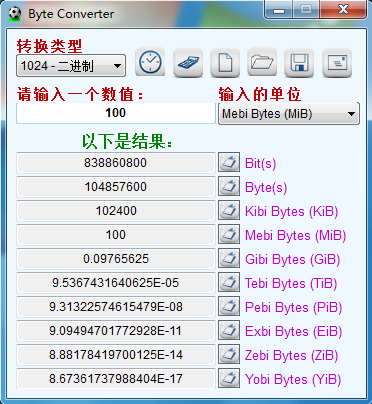
Task: Click the floppy disk save icon
Action: pyautogui.click(x=299, y=62)
